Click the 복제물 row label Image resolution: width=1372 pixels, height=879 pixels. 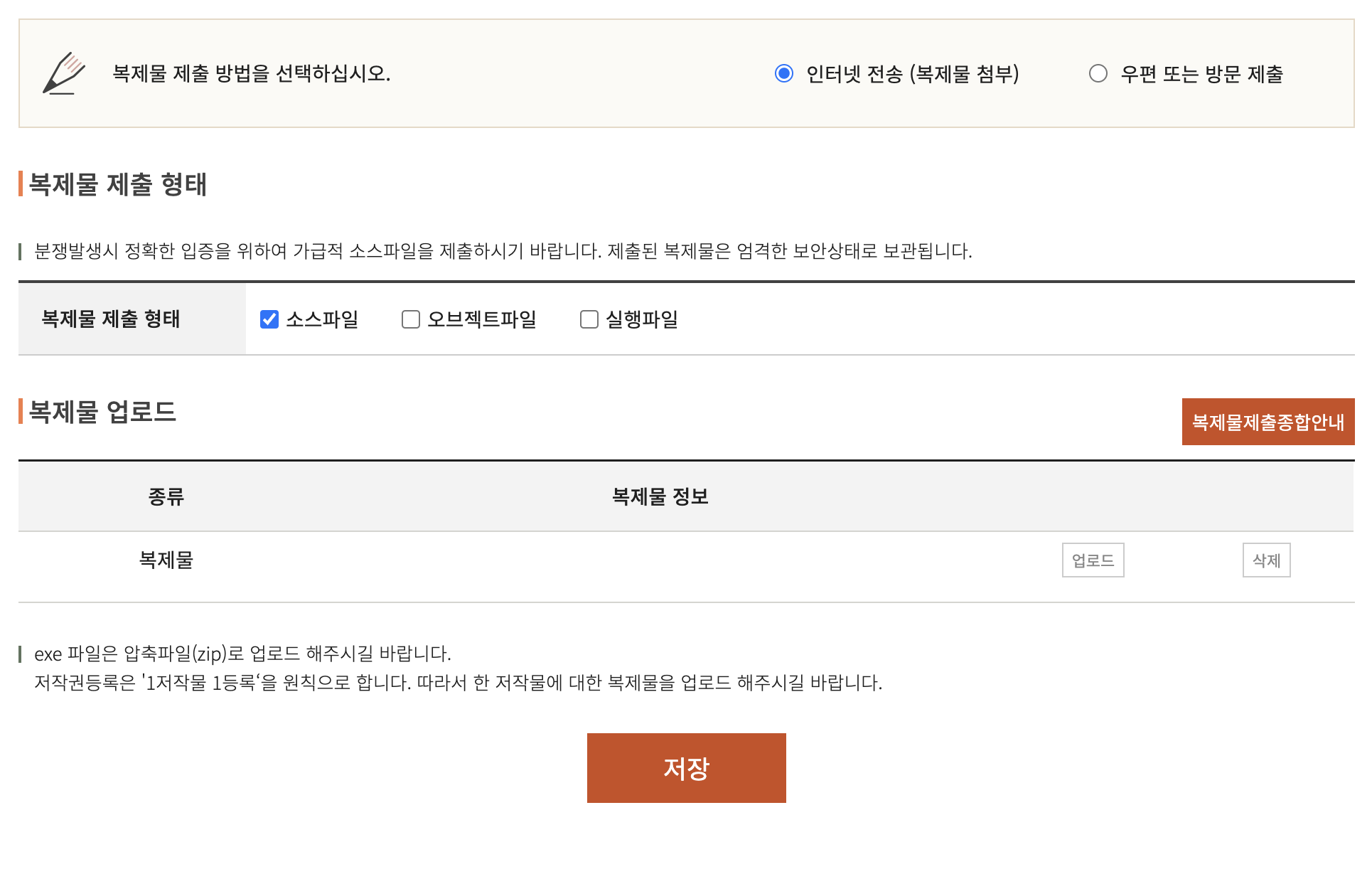166,560
